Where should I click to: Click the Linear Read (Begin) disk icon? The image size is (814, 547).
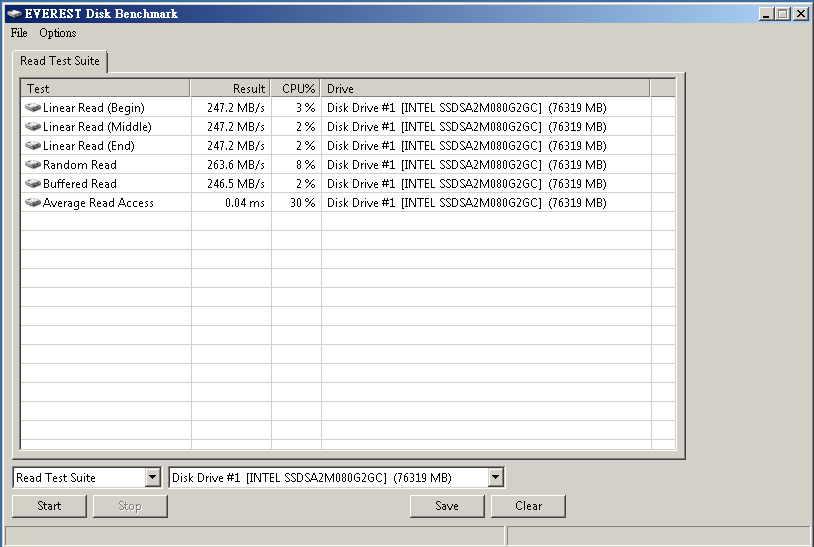click(33, 108)
